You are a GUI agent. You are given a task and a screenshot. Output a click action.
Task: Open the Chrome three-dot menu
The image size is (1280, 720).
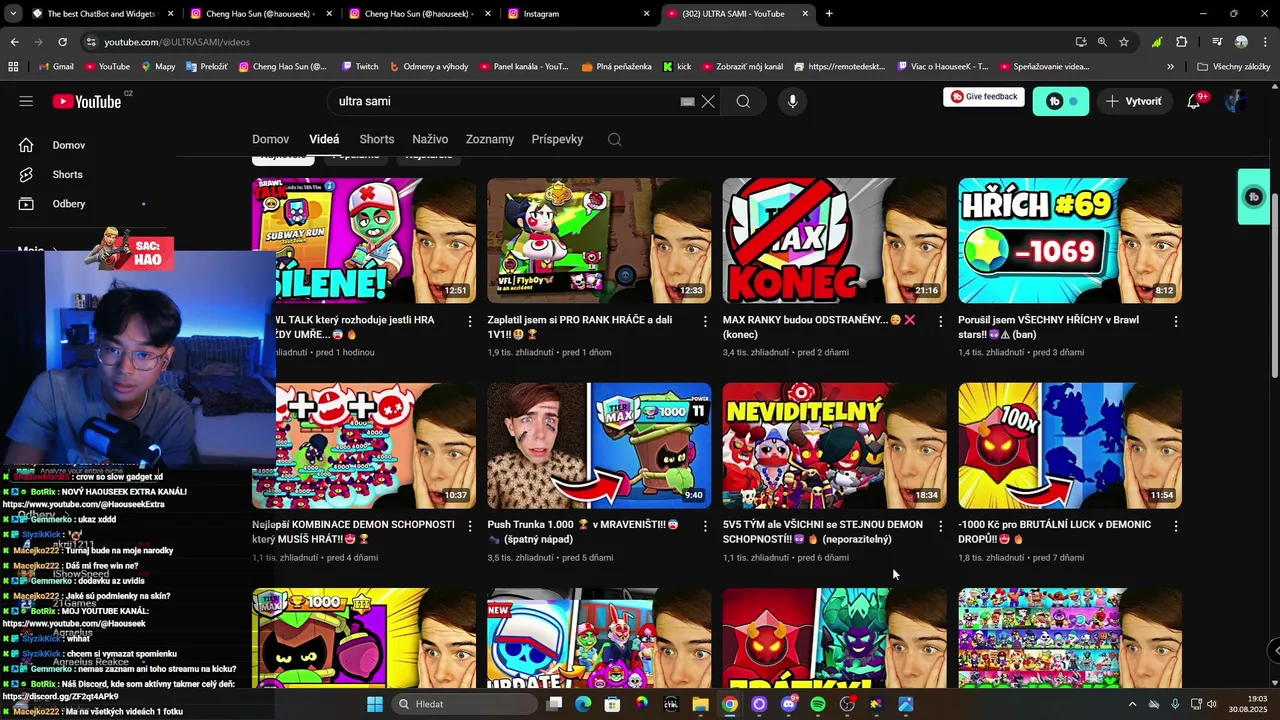[1265, 42]
